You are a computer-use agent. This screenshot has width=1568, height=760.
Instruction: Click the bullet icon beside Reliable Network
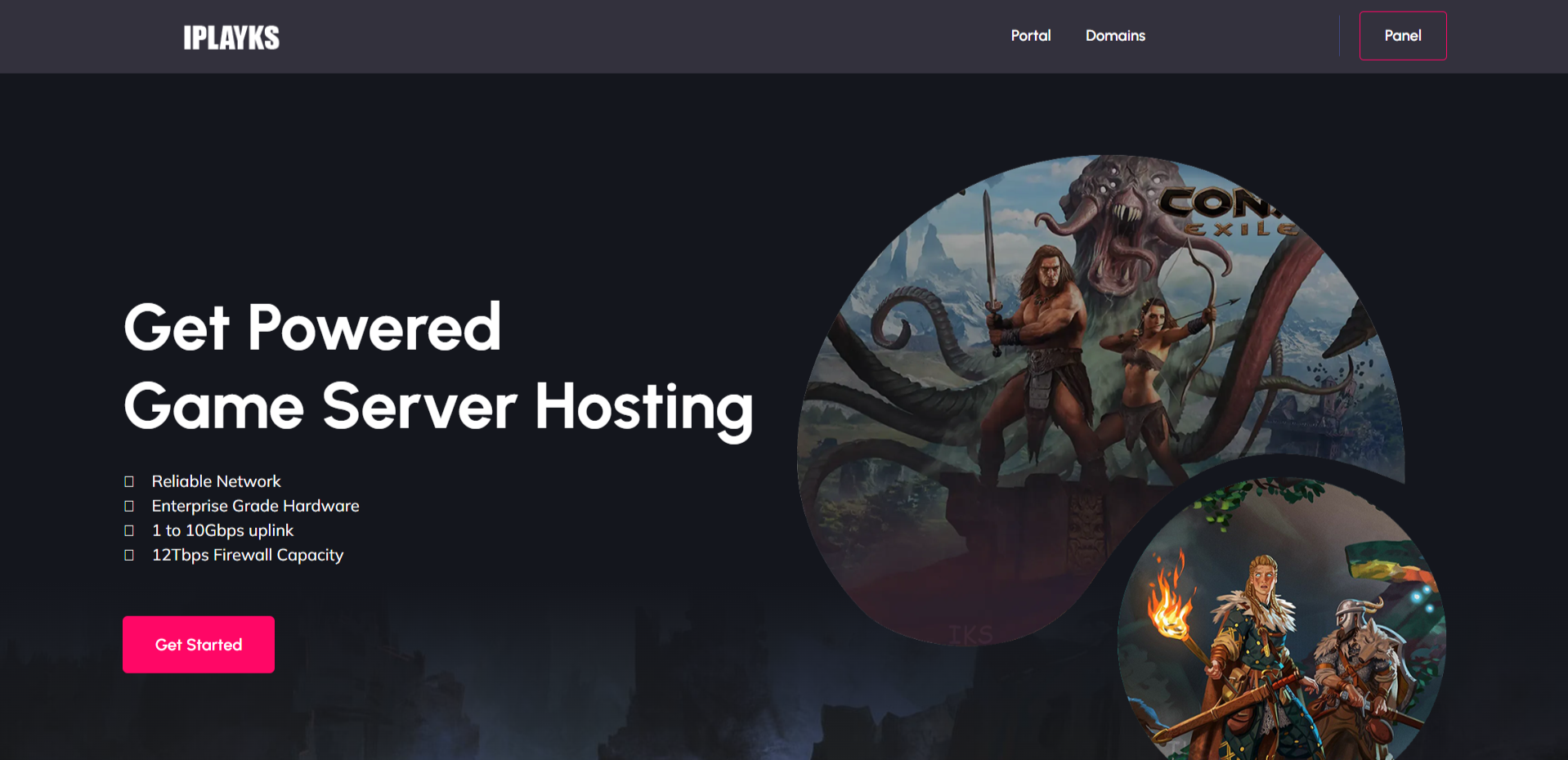[x=129, y=482]
